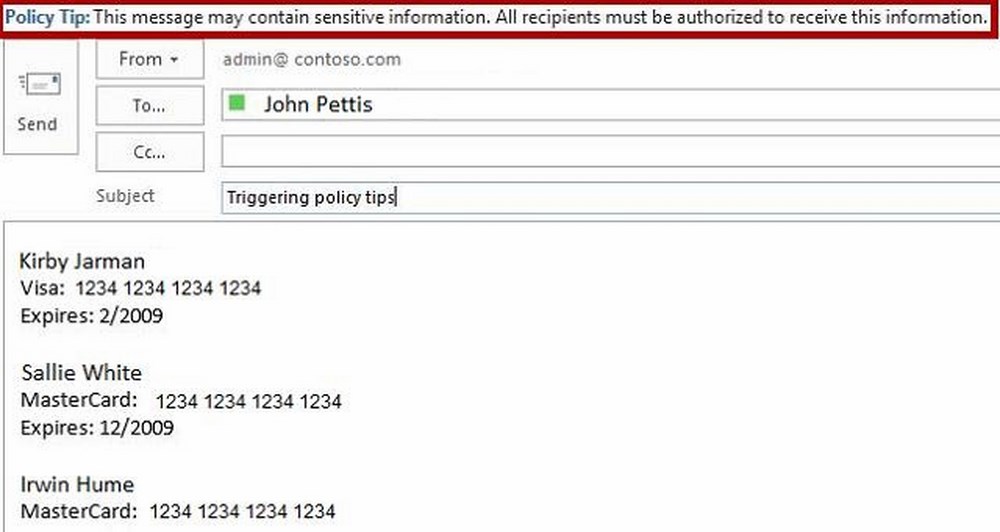Select John Pettis recipient name
This screenshot has width=1000, height=532.
pyautogui.click(x=318, y=104)
